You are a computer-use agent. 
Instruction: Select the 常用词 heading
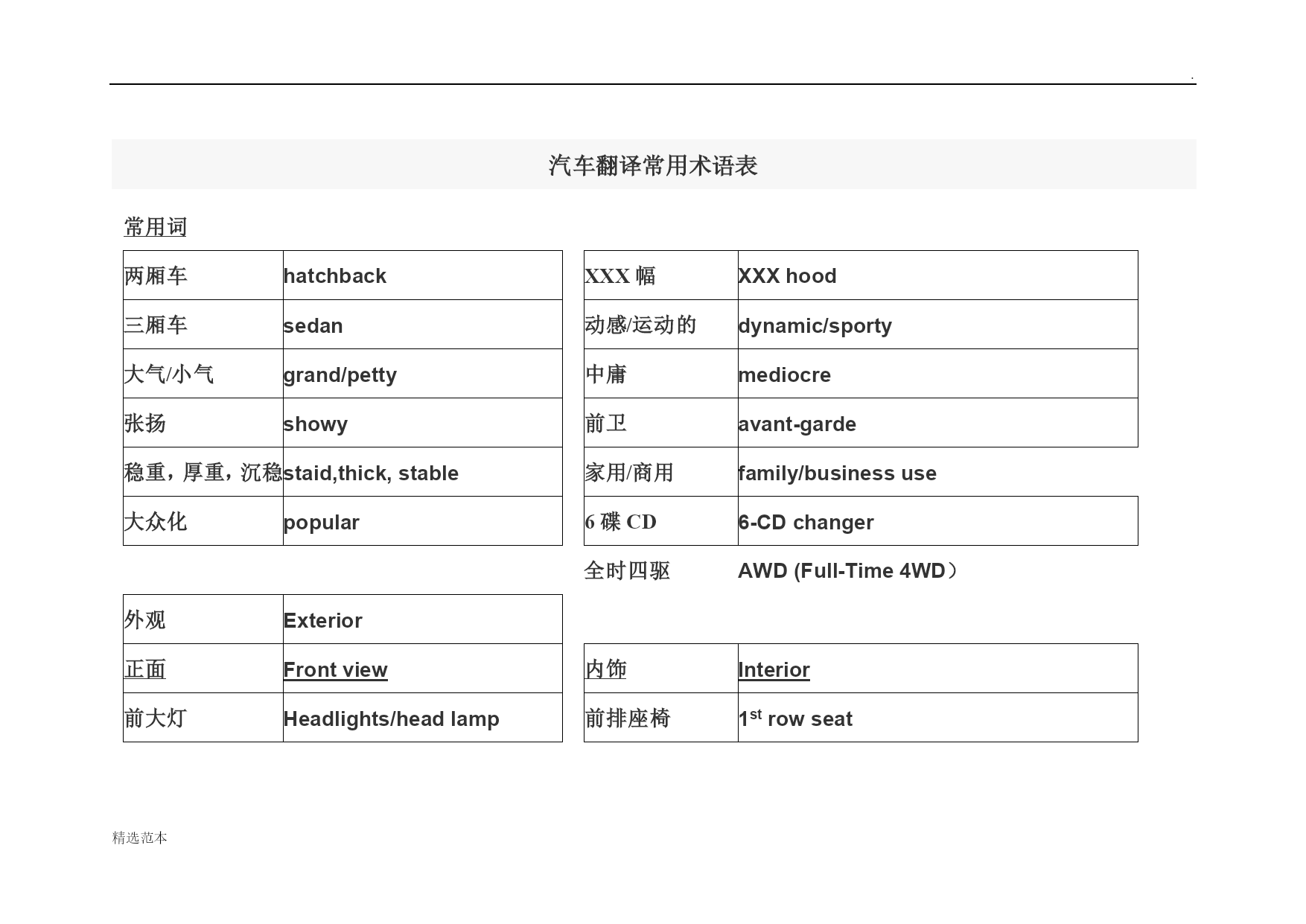pyautogui.click(x=155, y=227)
